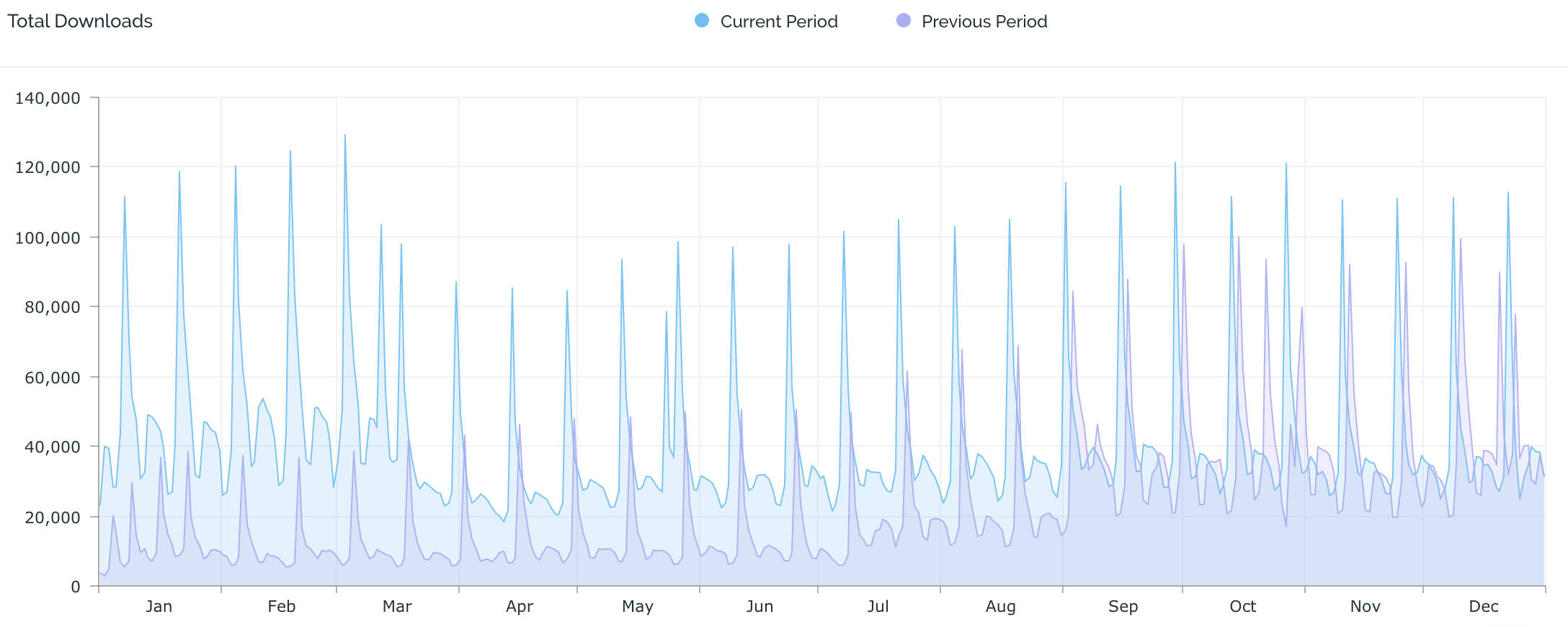Click the 100,000 y-axis value

[x=48, y=238]
